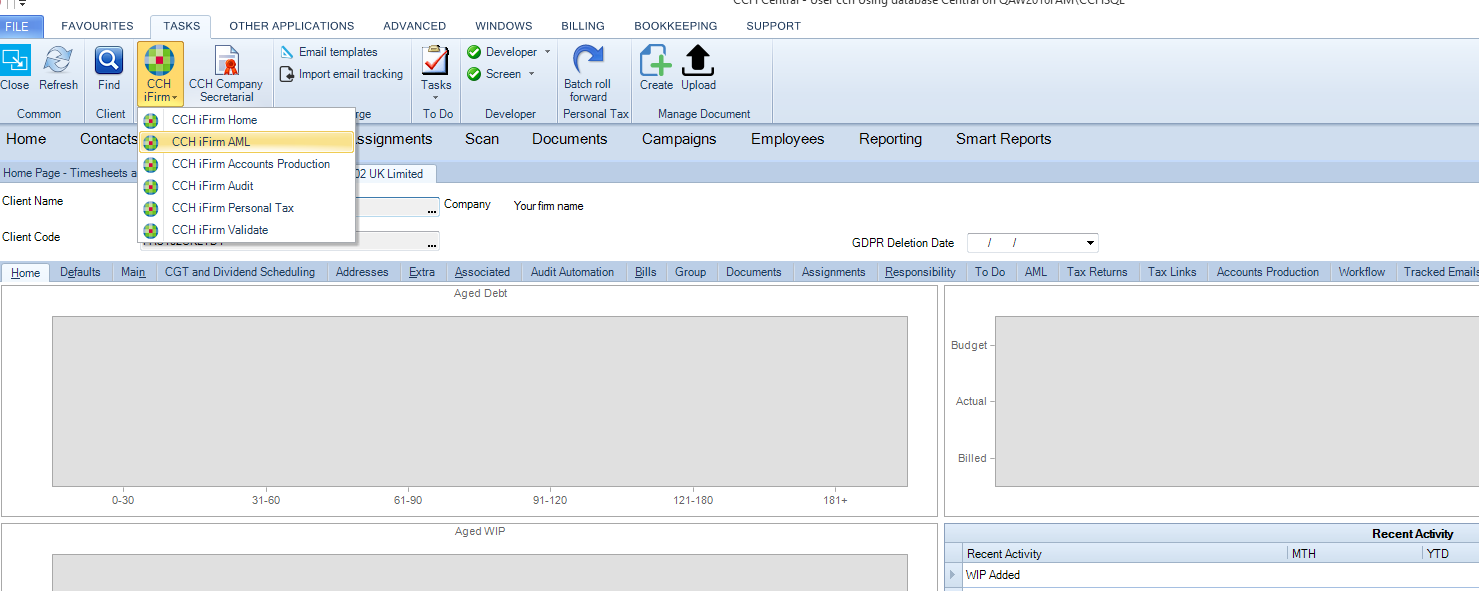Viewport: 1479px width, 591px height.
Task: Switch to BOOKKEEPING ribbon tab
Action: (x=676, y=26)
